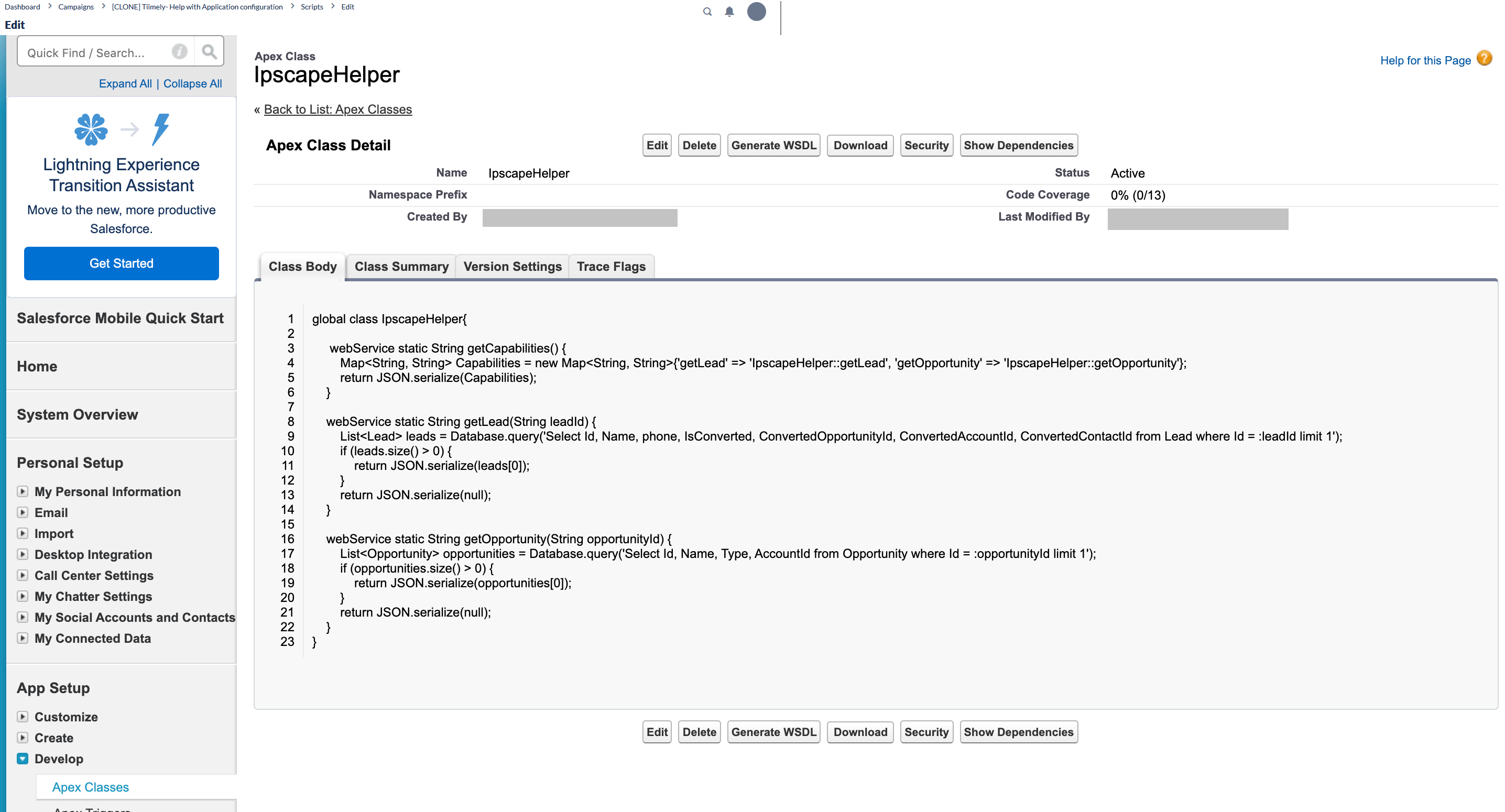Open Back to List: Apex Classes

[337, 109]
